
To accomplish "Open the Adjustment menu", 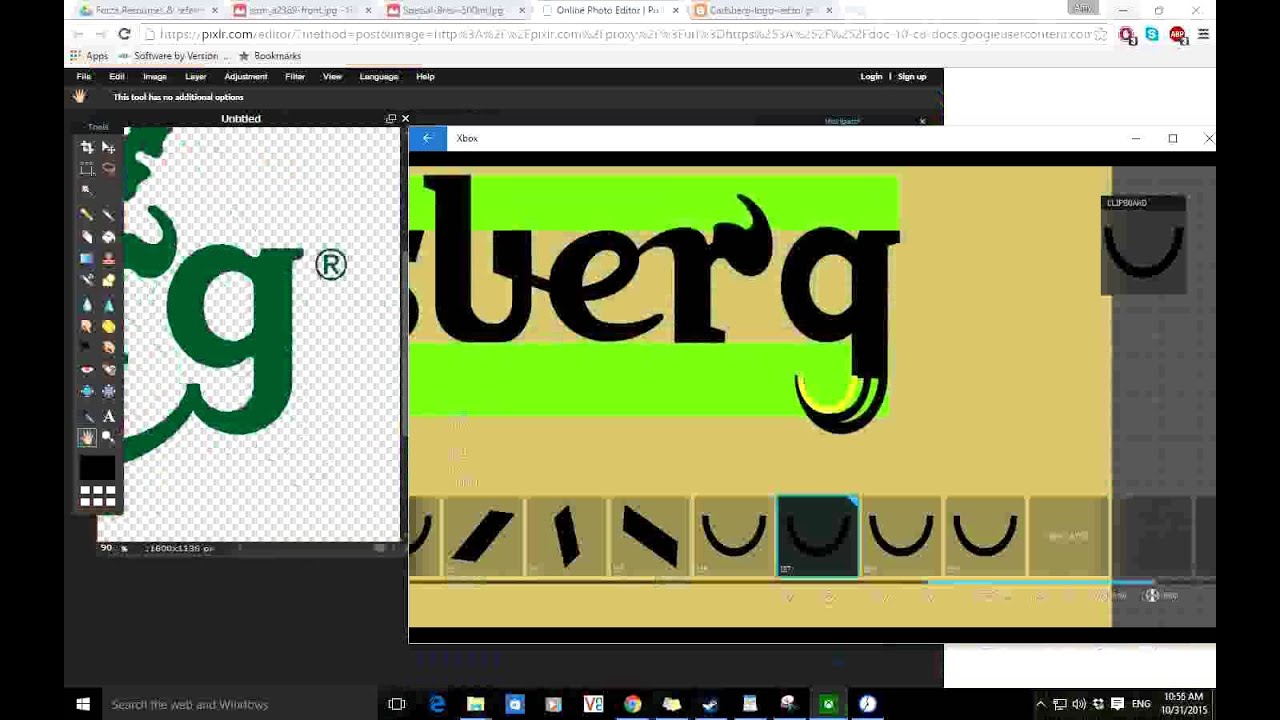I will coord(245,76).
